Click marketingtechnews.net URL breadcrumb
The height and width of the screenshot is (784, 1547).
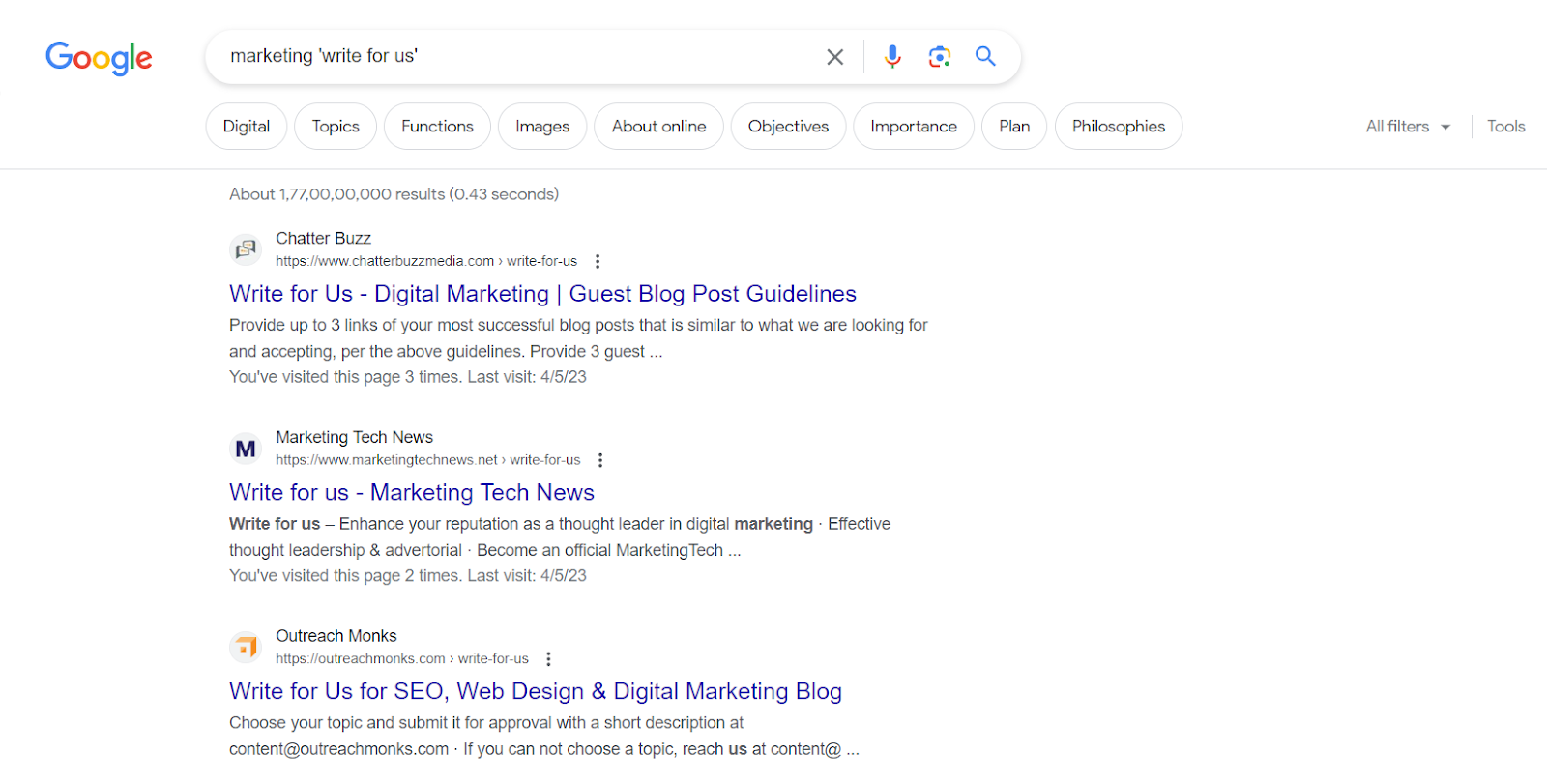[428, 460]
